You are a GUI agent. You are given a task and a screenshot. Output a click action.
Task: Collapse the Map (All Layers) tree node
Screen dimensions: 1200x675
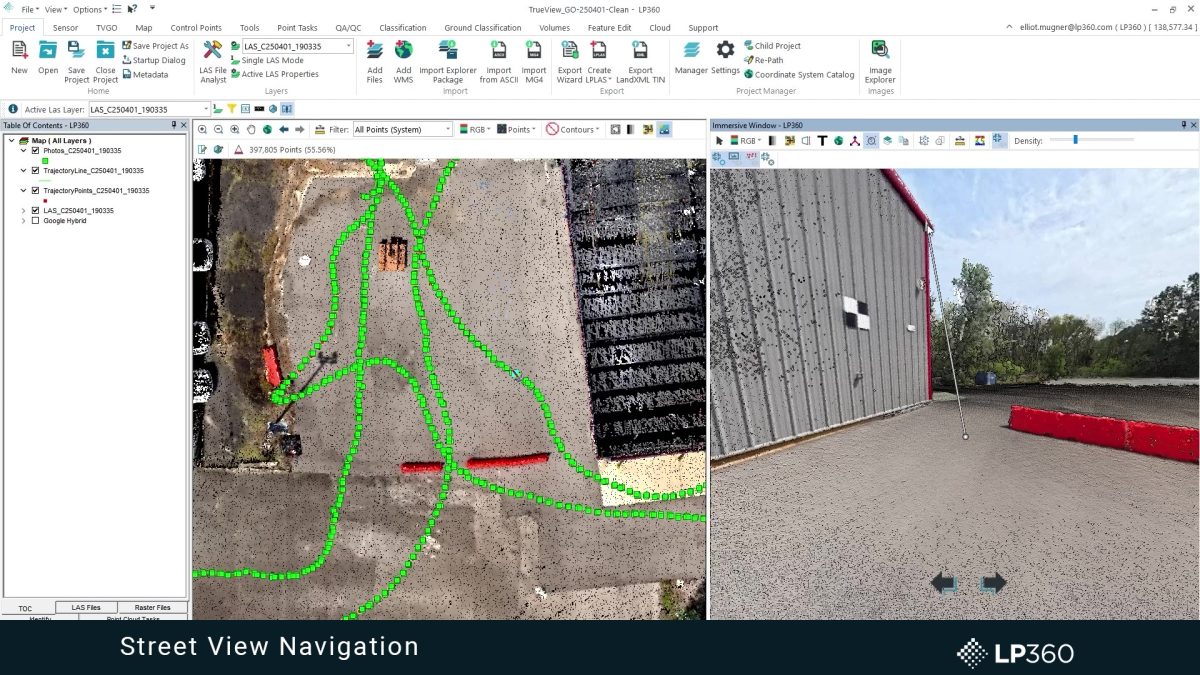(12, 141)
